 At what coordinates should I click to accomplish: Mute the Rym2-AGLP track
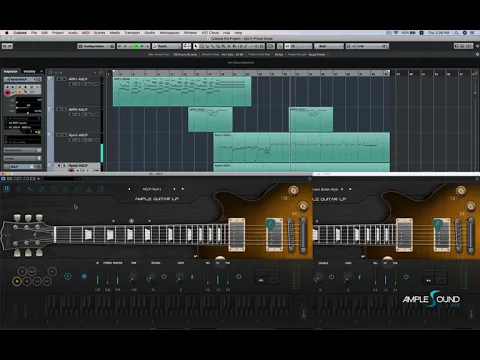[x=59, y=165]
